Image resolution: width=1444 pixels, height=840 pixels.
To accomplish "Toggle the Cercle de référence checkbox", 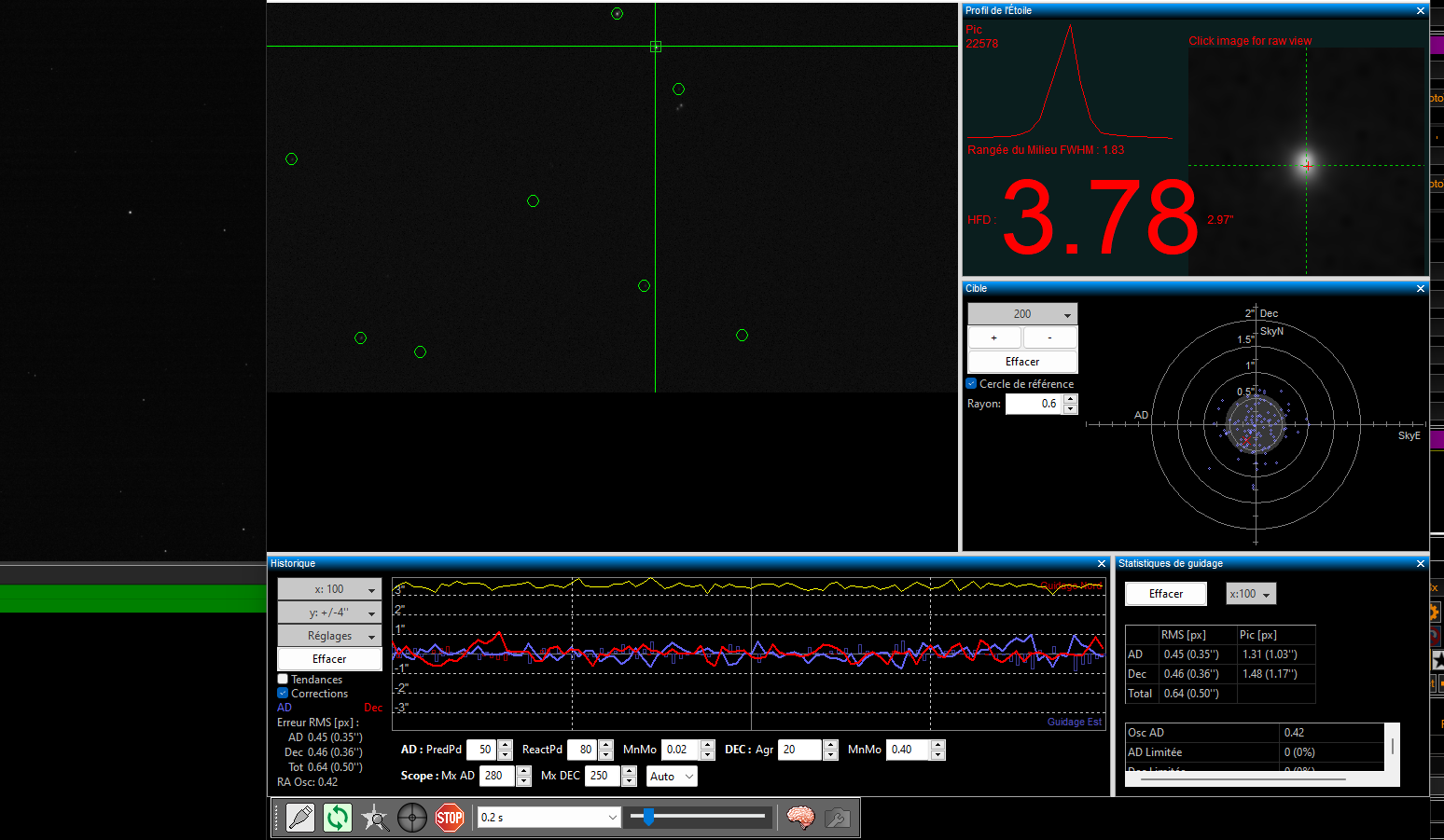I will point(971,383).
